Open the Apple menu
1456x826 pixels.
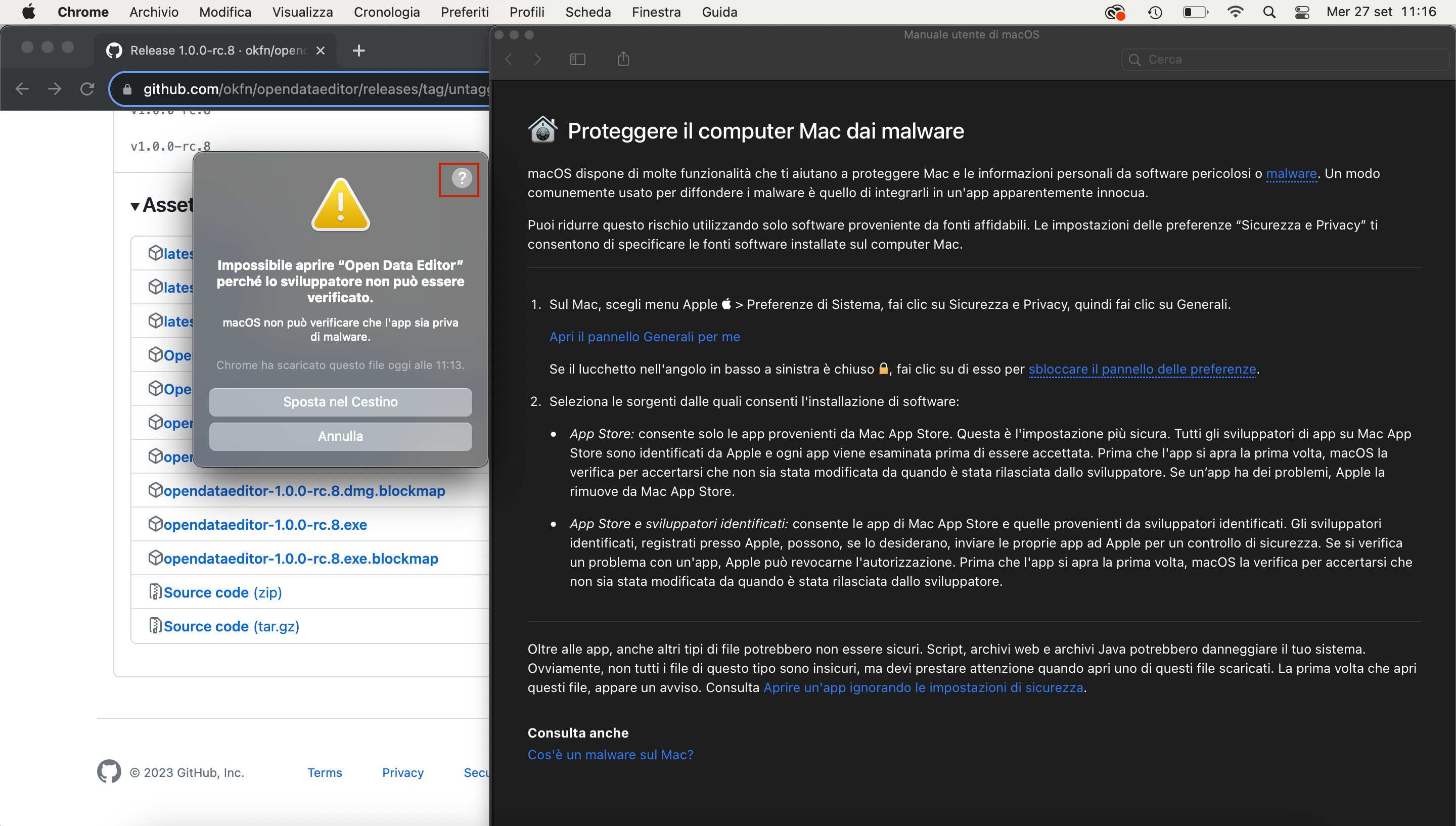[x=28, y=12]
